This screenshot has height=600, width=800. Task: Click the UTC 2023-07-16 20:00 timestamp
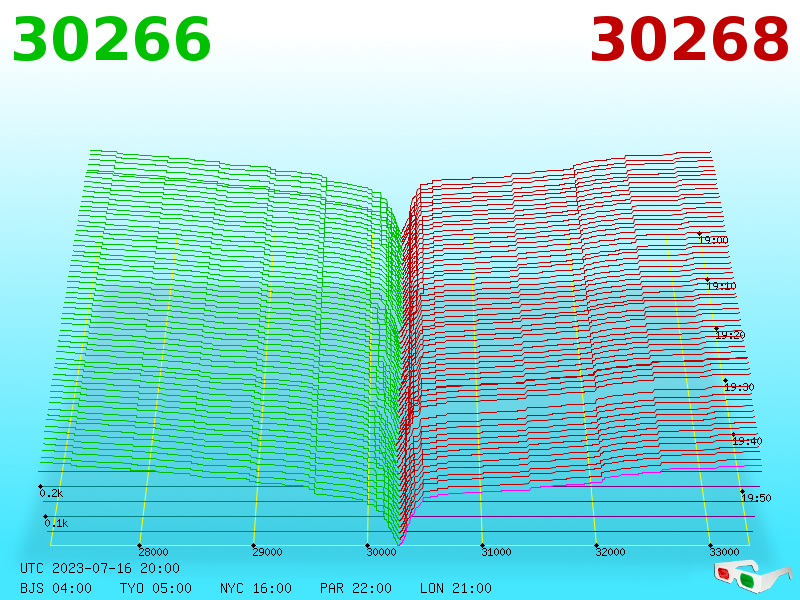coord(100,568)
